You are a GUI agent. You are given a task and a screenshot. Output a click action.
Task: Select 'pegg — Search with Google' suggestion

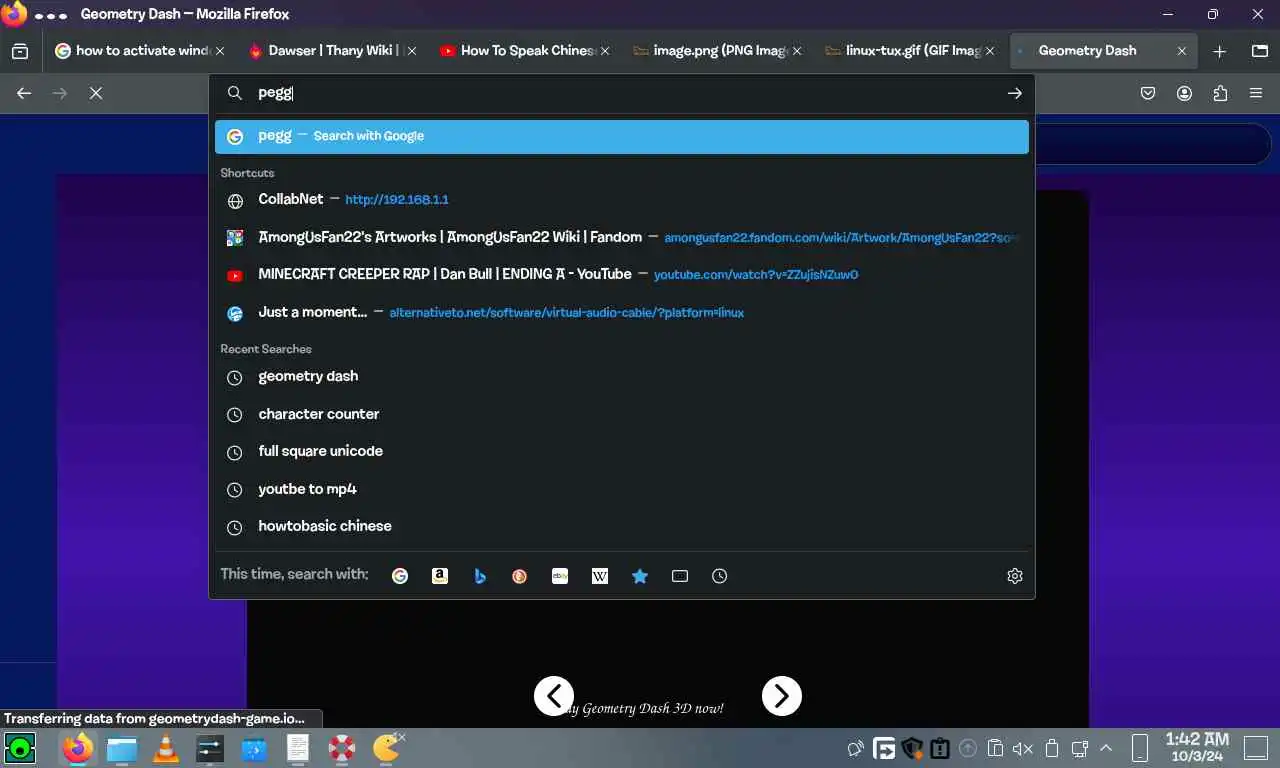[x=622, y=137]
